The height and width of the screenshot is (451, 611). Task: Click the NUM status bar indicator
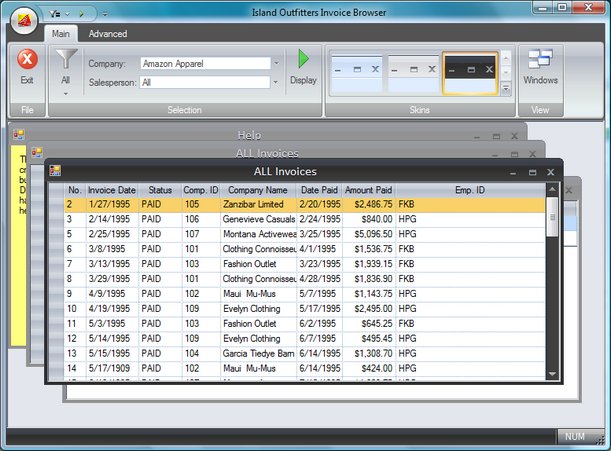(575, 437)
